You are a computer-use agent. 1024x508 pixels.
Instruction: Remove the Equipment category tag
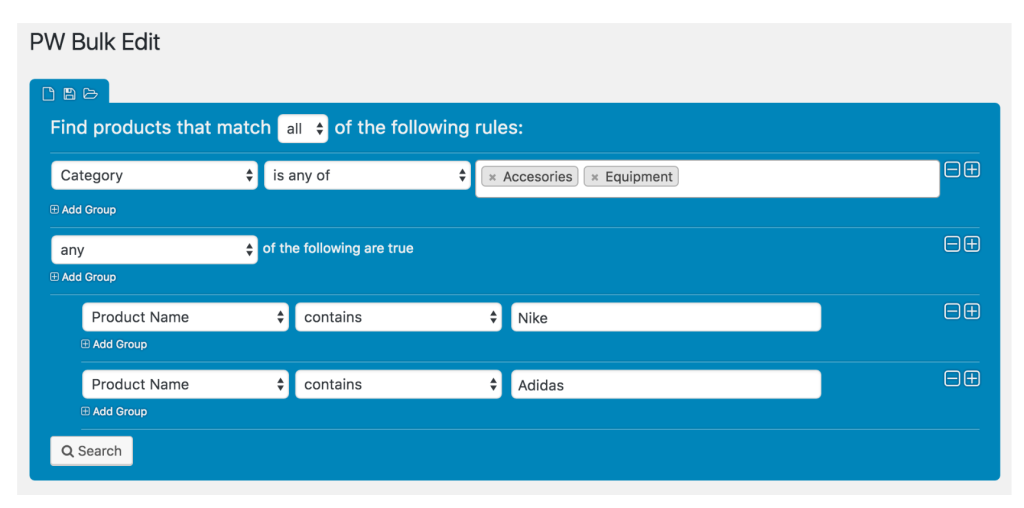(595, 177)
